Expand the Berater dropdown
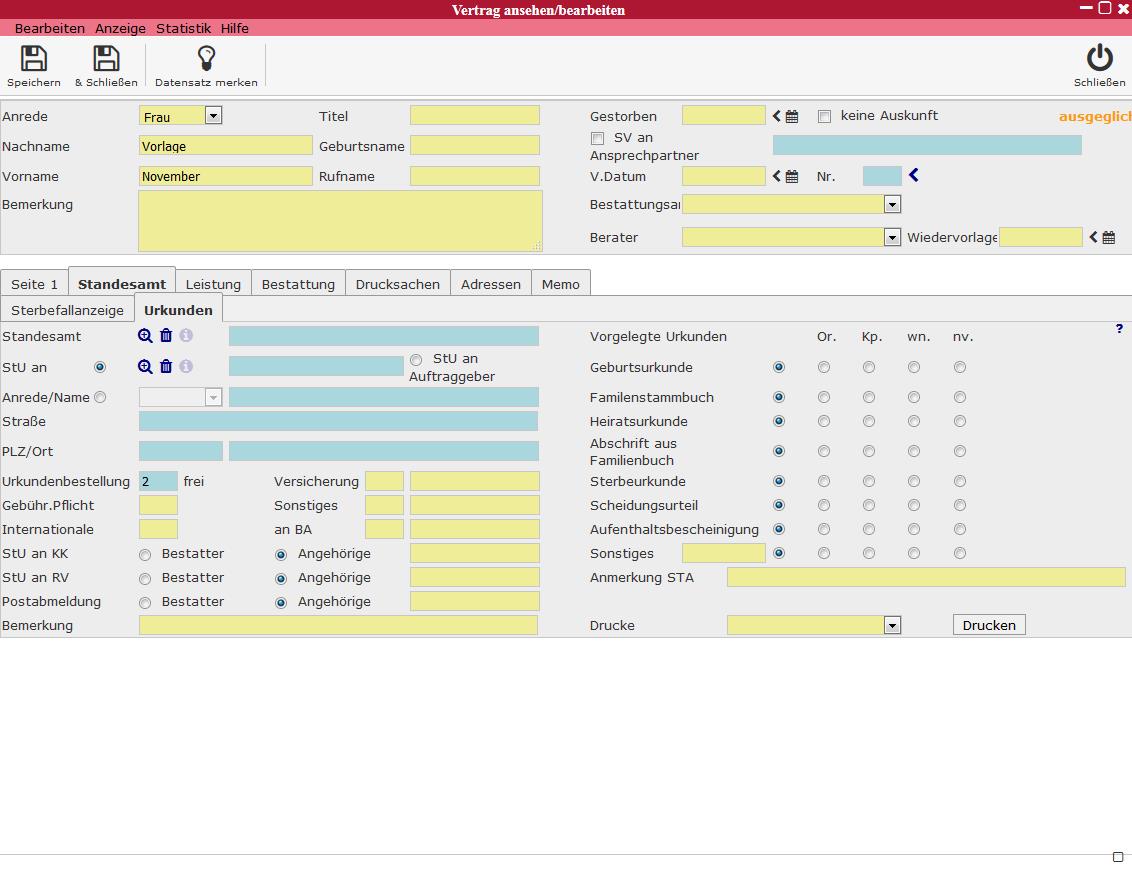Image resolution: width=1132 pixels, height=870 pixels. tap(892, 238)
